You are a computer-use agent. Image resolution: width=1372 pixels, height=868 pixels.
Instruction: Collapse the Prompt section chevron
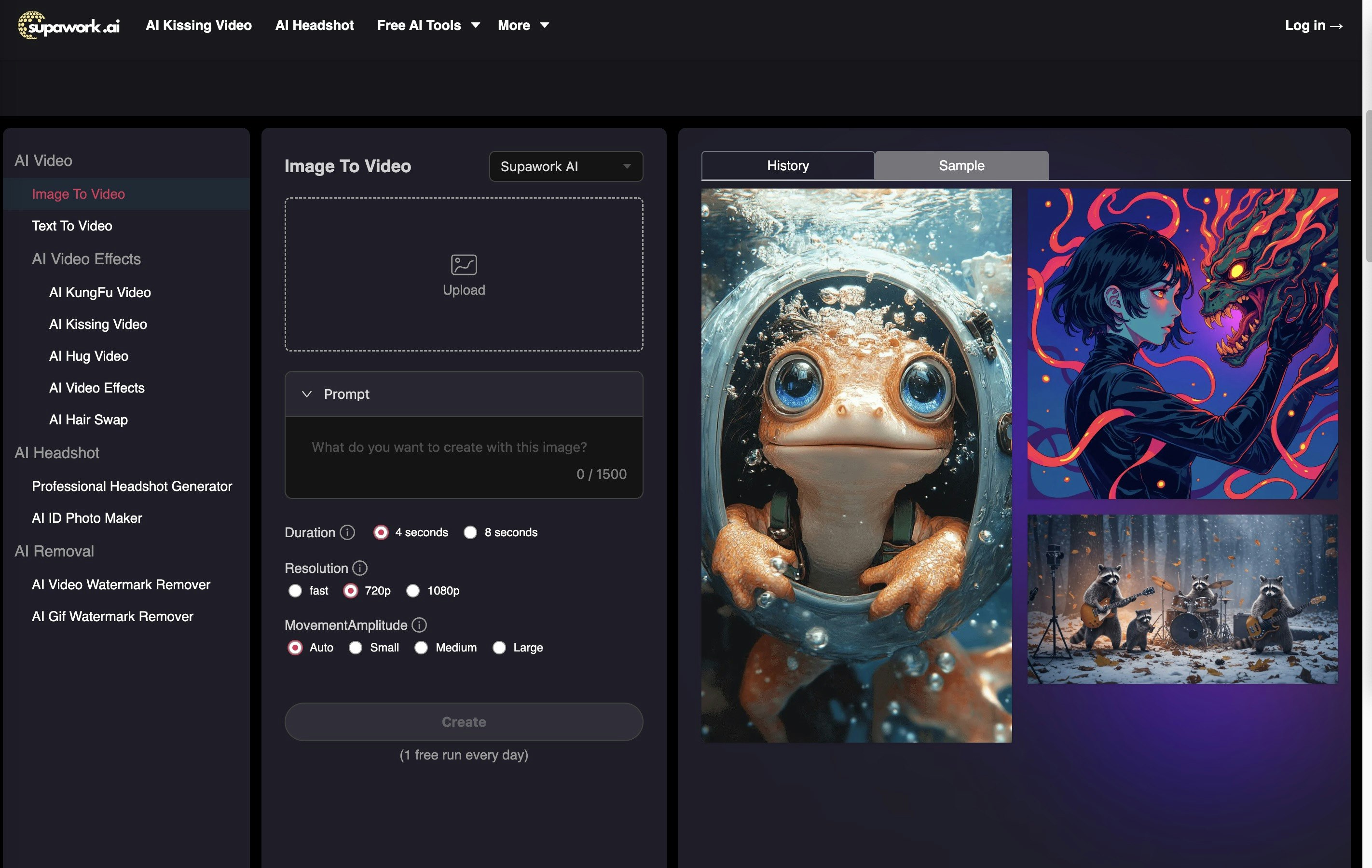click(x=306, y=394)
